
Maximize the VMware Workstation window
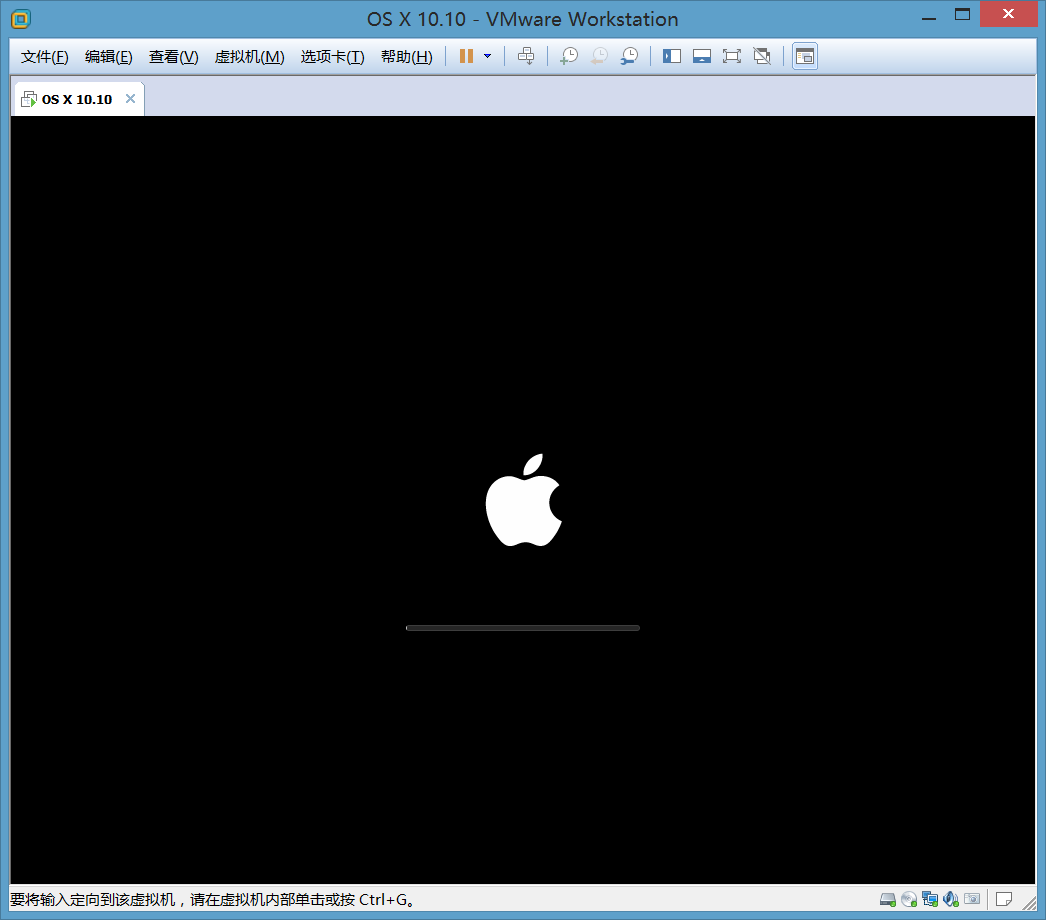pyautogui.click(x=963, y=15)
